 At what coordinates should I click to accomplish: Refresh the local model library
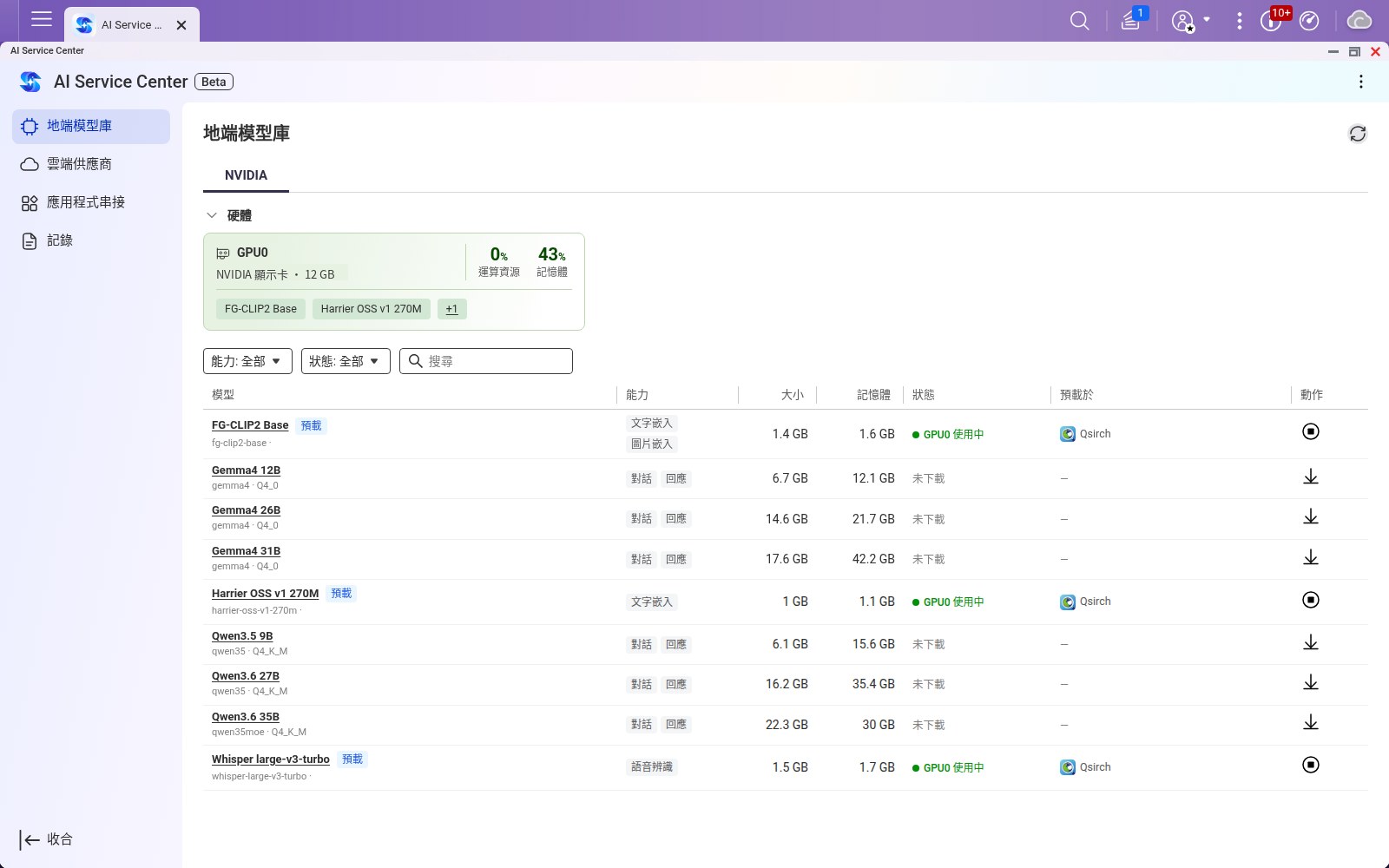point(1358,134)
